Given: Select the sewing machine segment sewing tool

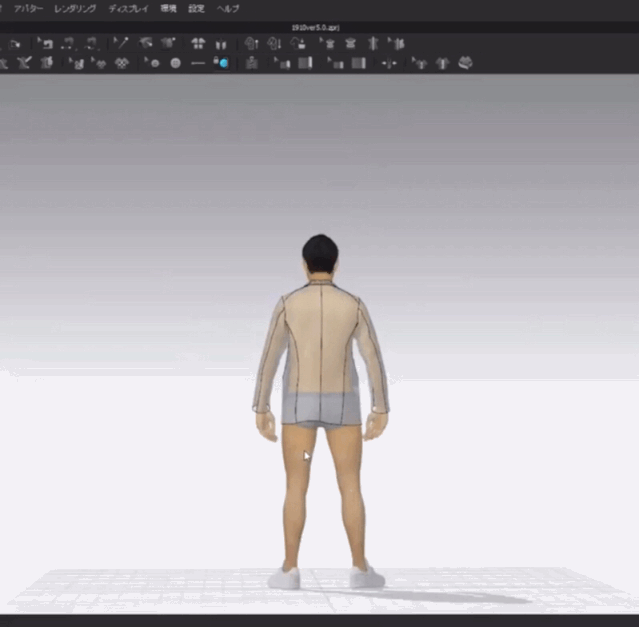Looking at the screenshot, I should (x=45, y=43).
